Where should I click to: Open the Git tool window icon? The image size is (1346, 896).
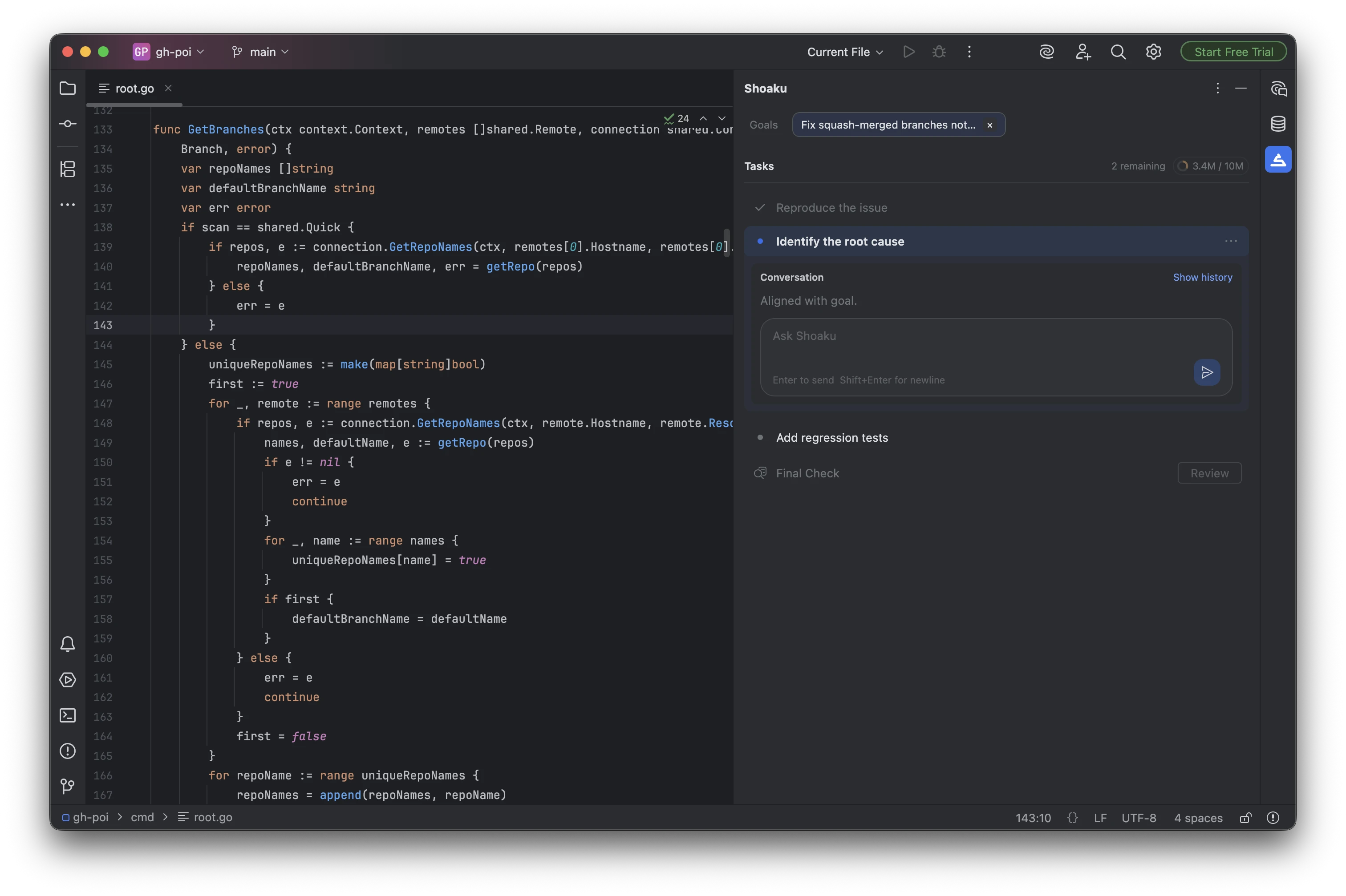pyautogui.click(x=68, y=786)
